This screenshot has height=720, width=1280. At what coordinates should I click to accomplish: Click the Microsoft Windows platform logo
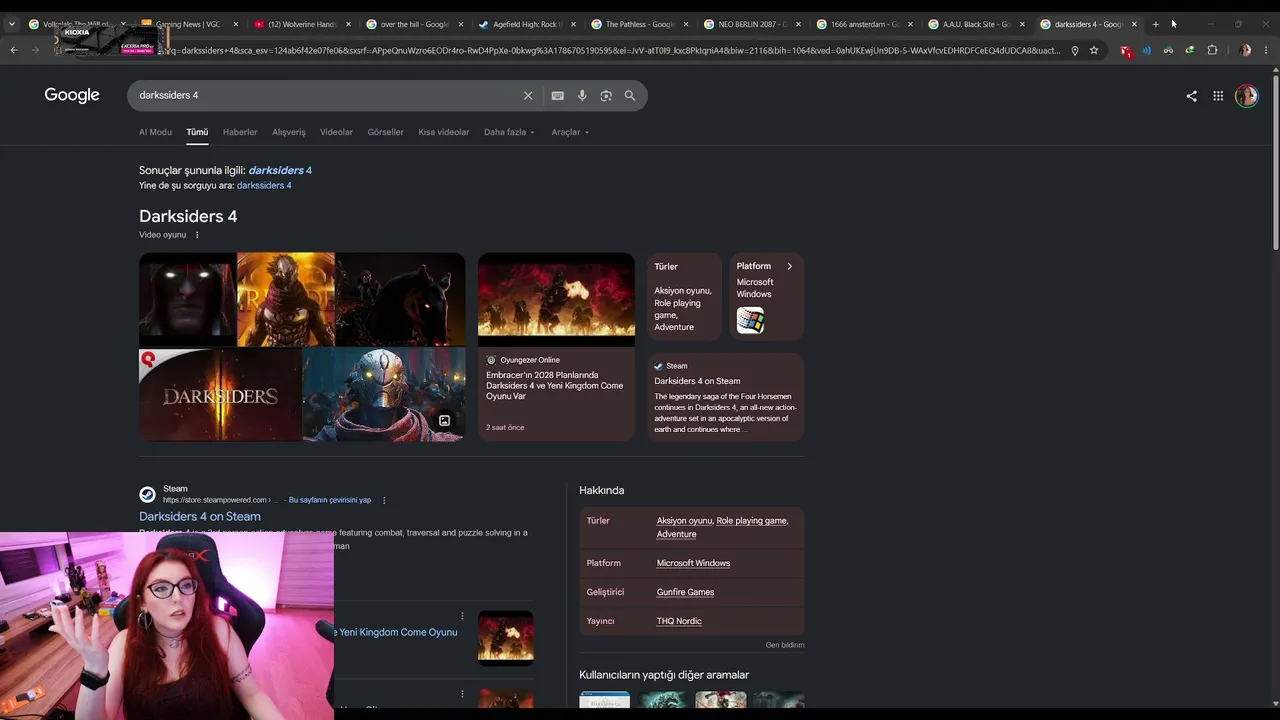coord(751,320)
